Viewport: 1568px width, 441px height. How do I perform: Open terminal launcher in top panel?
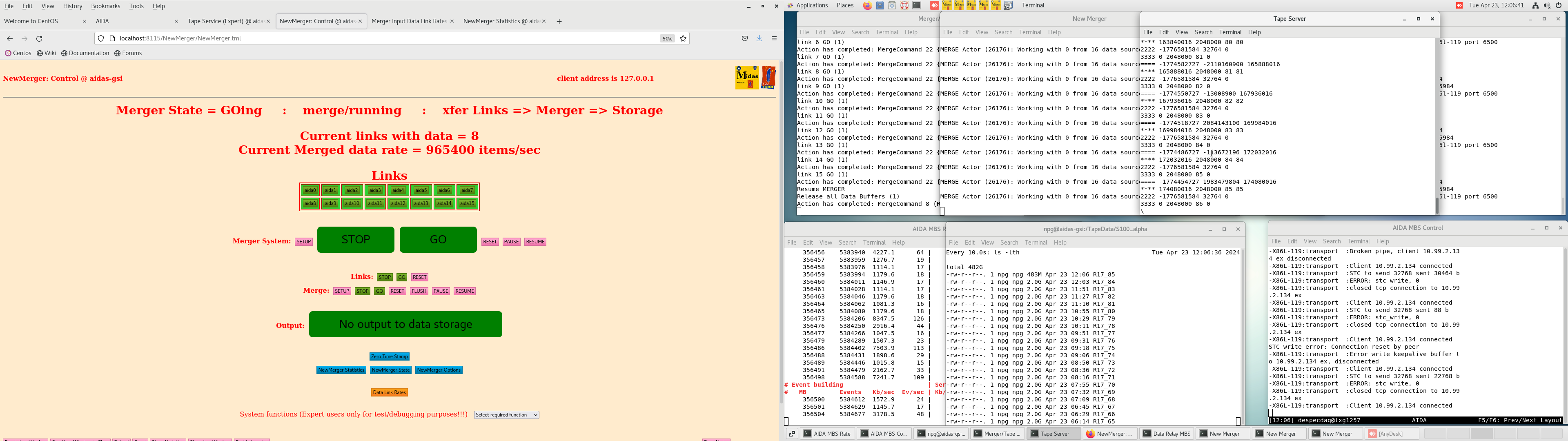coord(917,5)
